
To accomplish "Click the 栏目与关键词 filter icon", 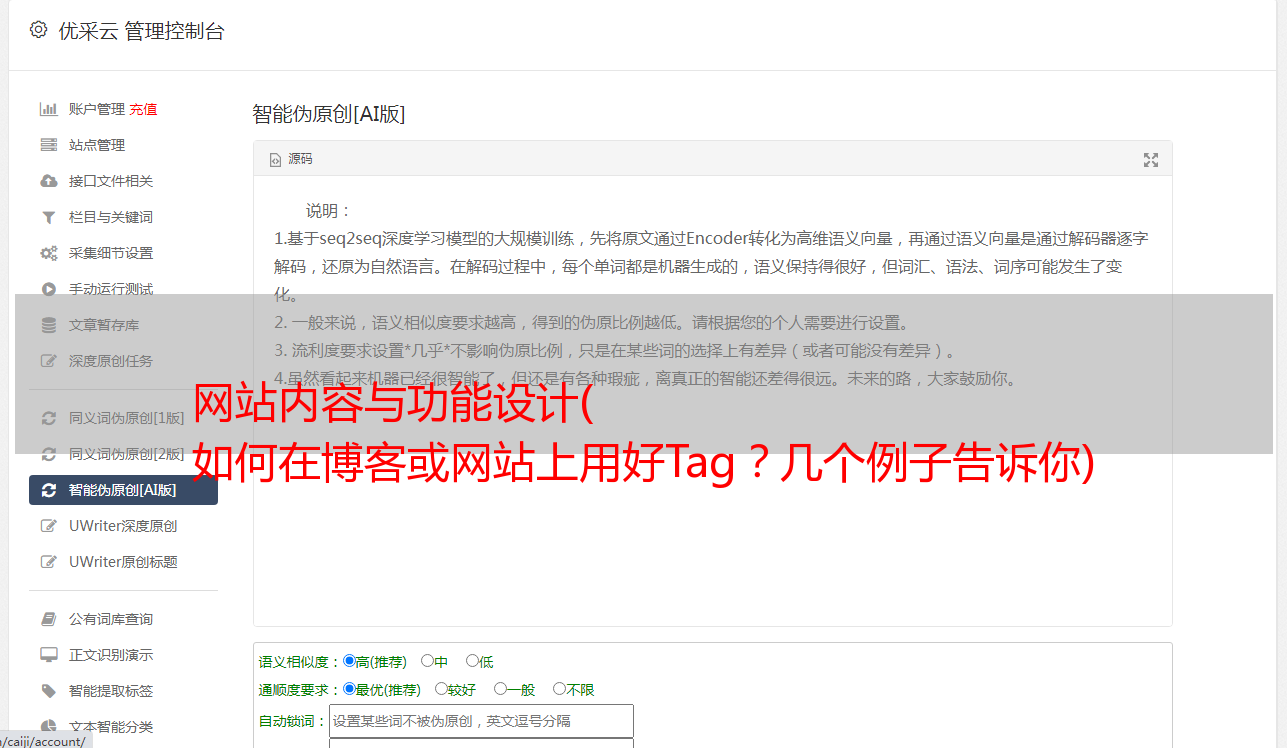I will pyautogui.click(x=48, y=217).
